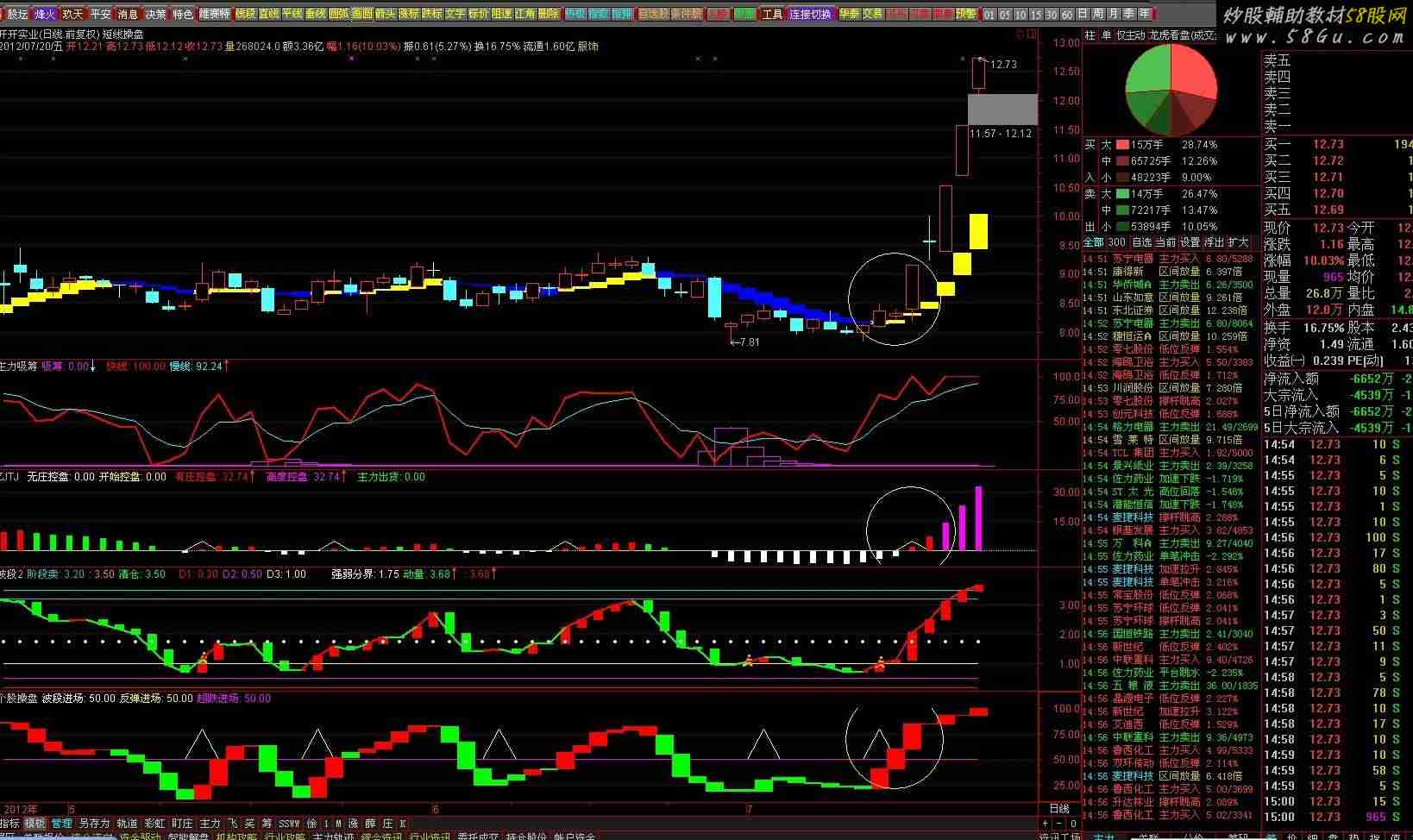
Task: Click the 股坛 toolbar button
Action: 17,14
